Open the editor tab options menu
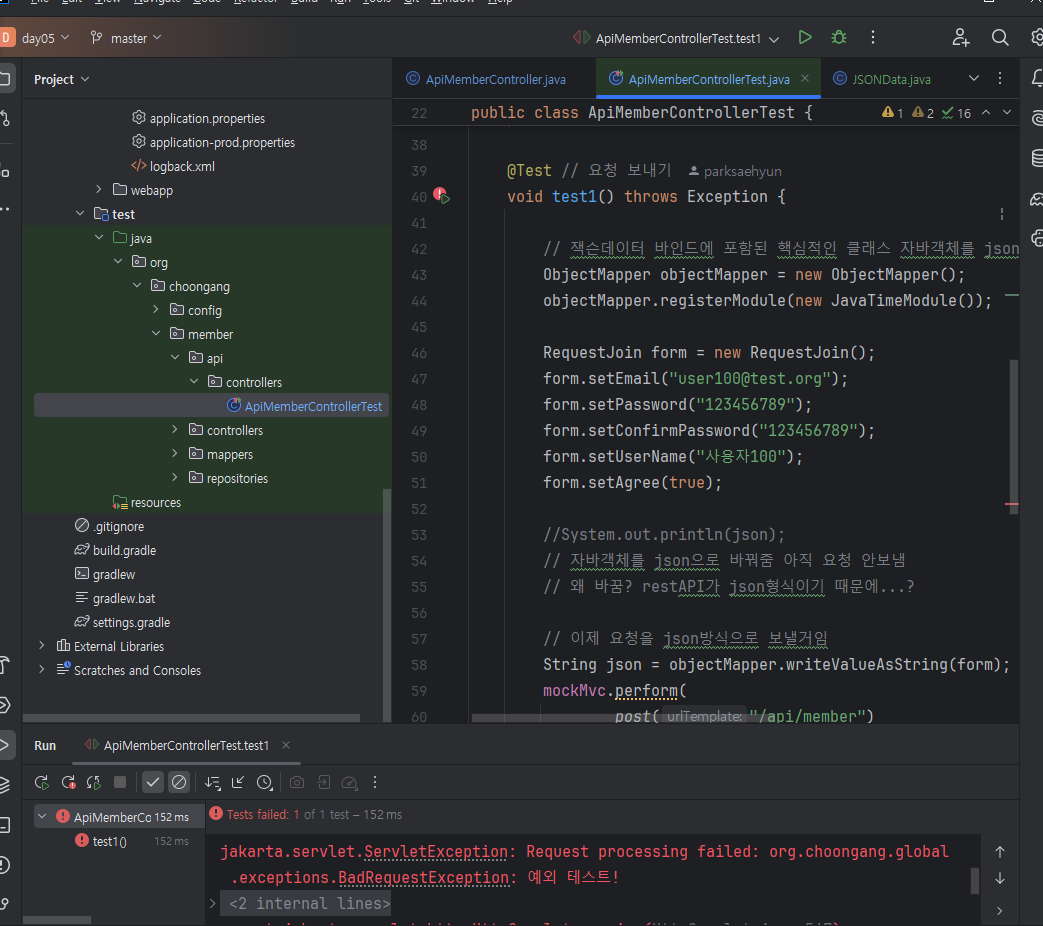This screenshot has width=1043, height=926. 1000,78
